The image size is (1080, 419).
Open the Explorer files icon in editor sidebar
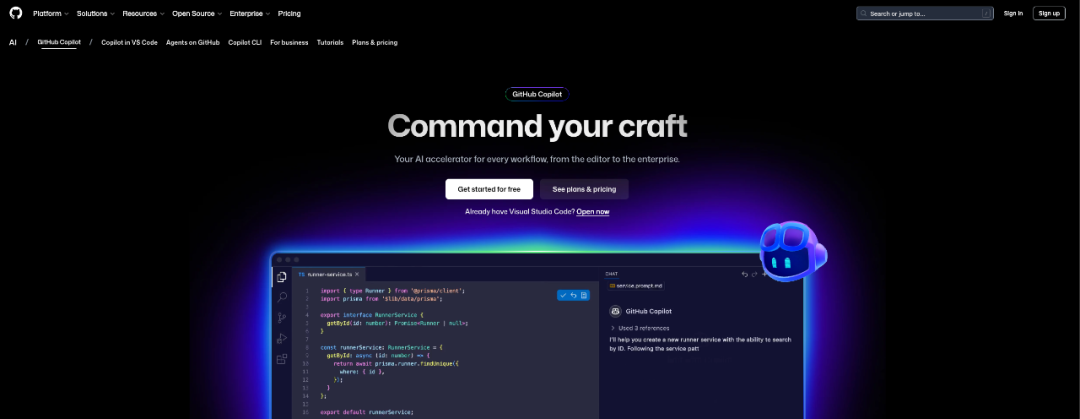point(282,277)
